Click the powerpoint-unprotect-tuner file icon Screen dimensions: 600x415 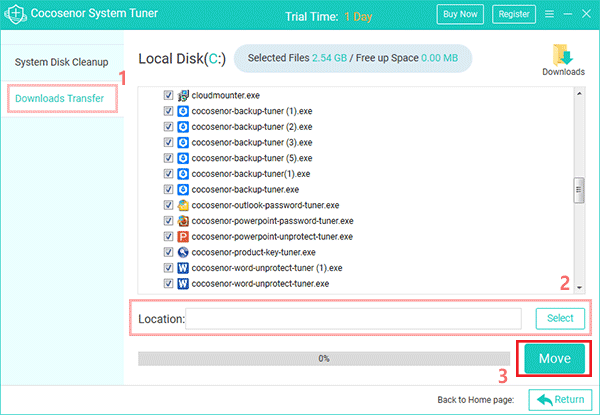coord(183,236)
